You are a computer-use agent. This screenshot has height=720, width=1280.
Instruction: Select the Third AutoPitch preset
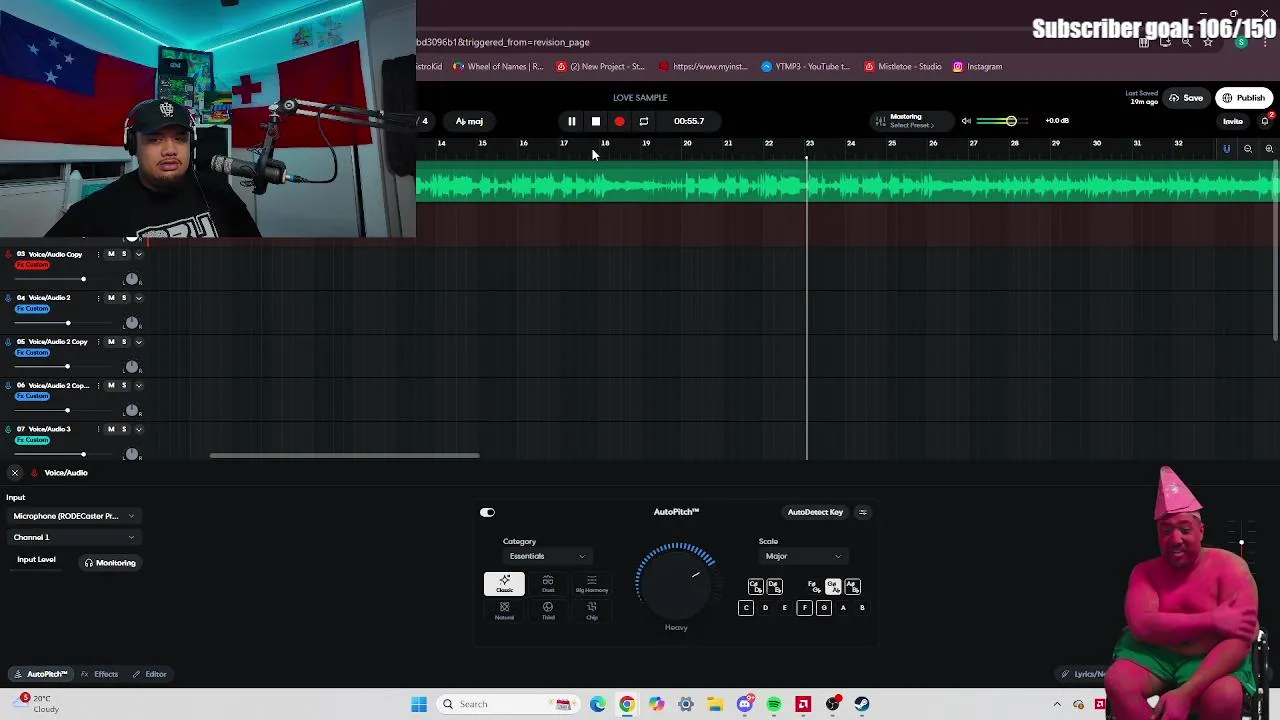coord(548,611)
